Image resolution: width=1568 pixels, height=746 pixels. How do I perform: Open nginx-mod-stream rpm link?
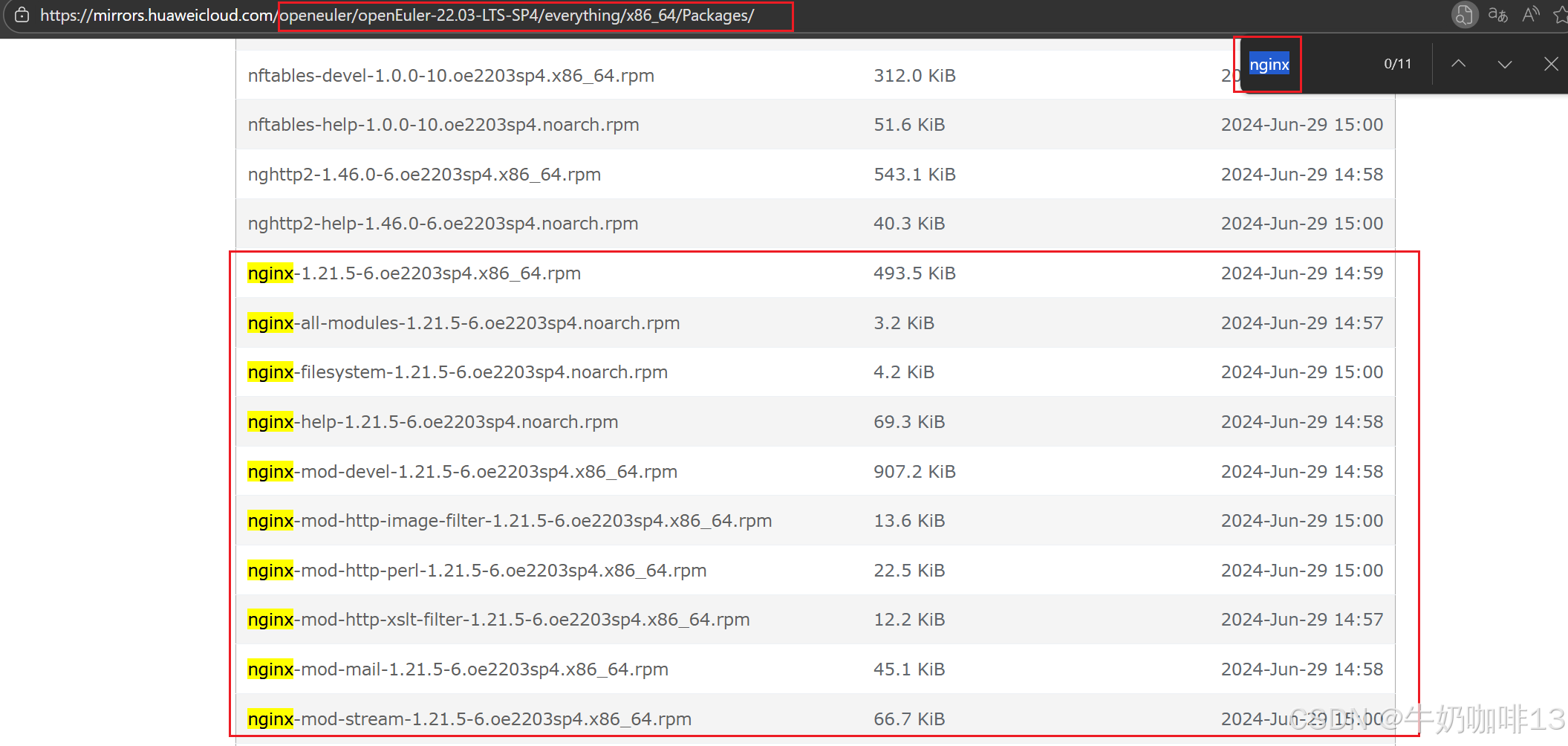pos(469,719)
